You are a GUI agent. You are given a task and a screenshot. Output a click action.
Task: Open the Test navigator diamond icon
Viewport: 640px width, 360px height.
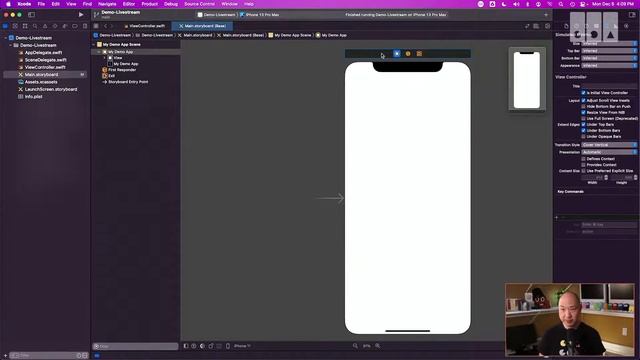tap(55, 26)
